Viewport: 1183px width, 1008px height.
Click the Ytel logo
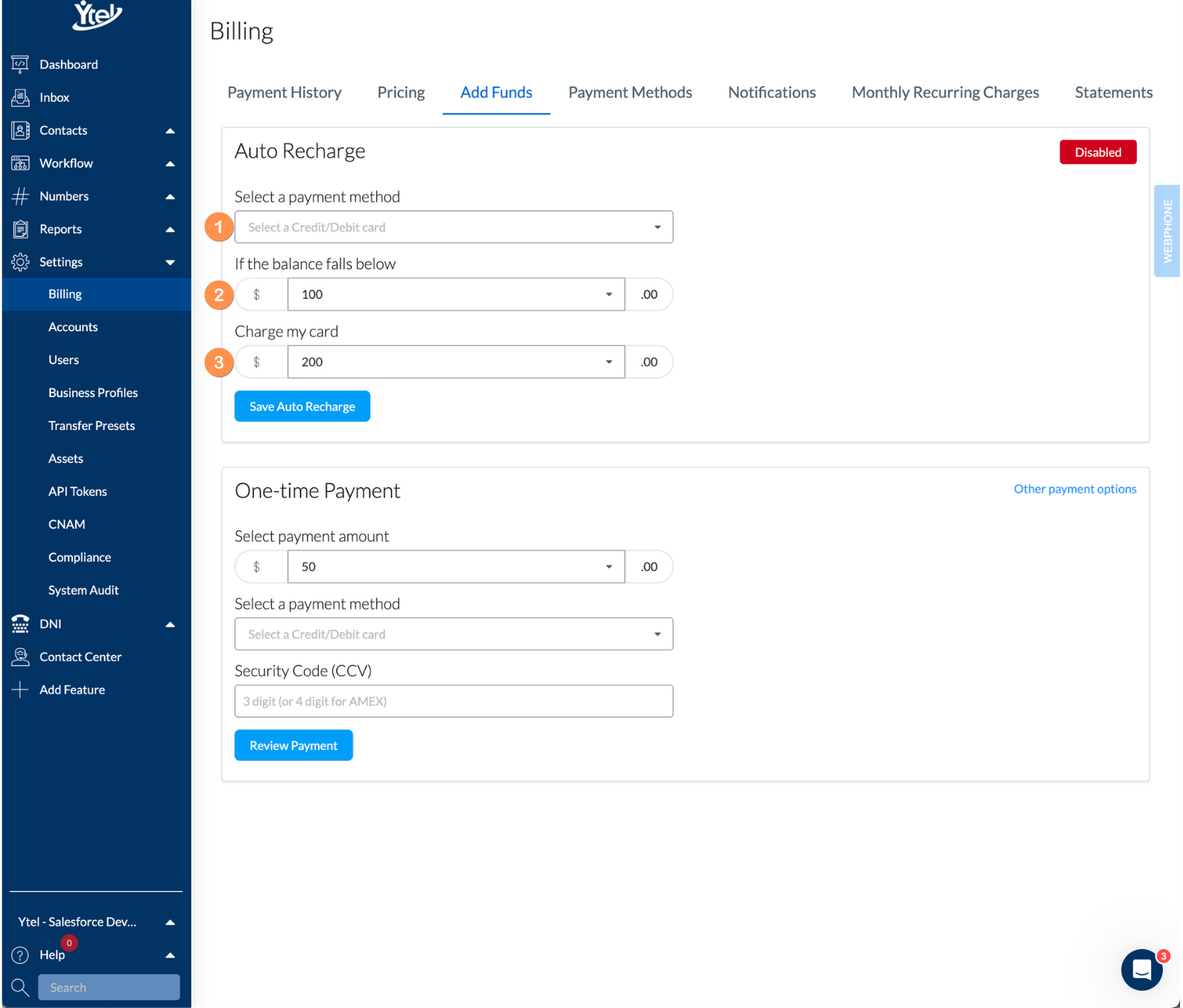(x=97, y=14)
